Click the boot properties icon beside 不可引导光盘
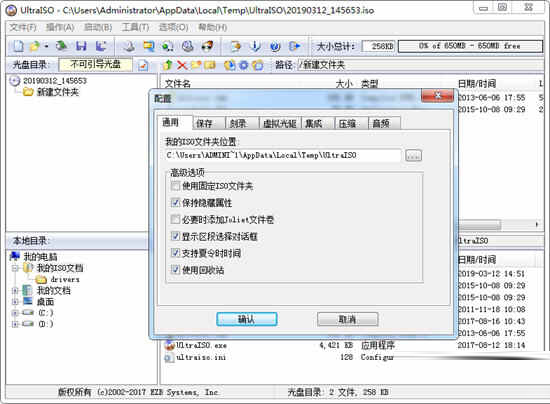Image resolution: width=550 pixels, height=404 pixels. [x=143, y=65]
